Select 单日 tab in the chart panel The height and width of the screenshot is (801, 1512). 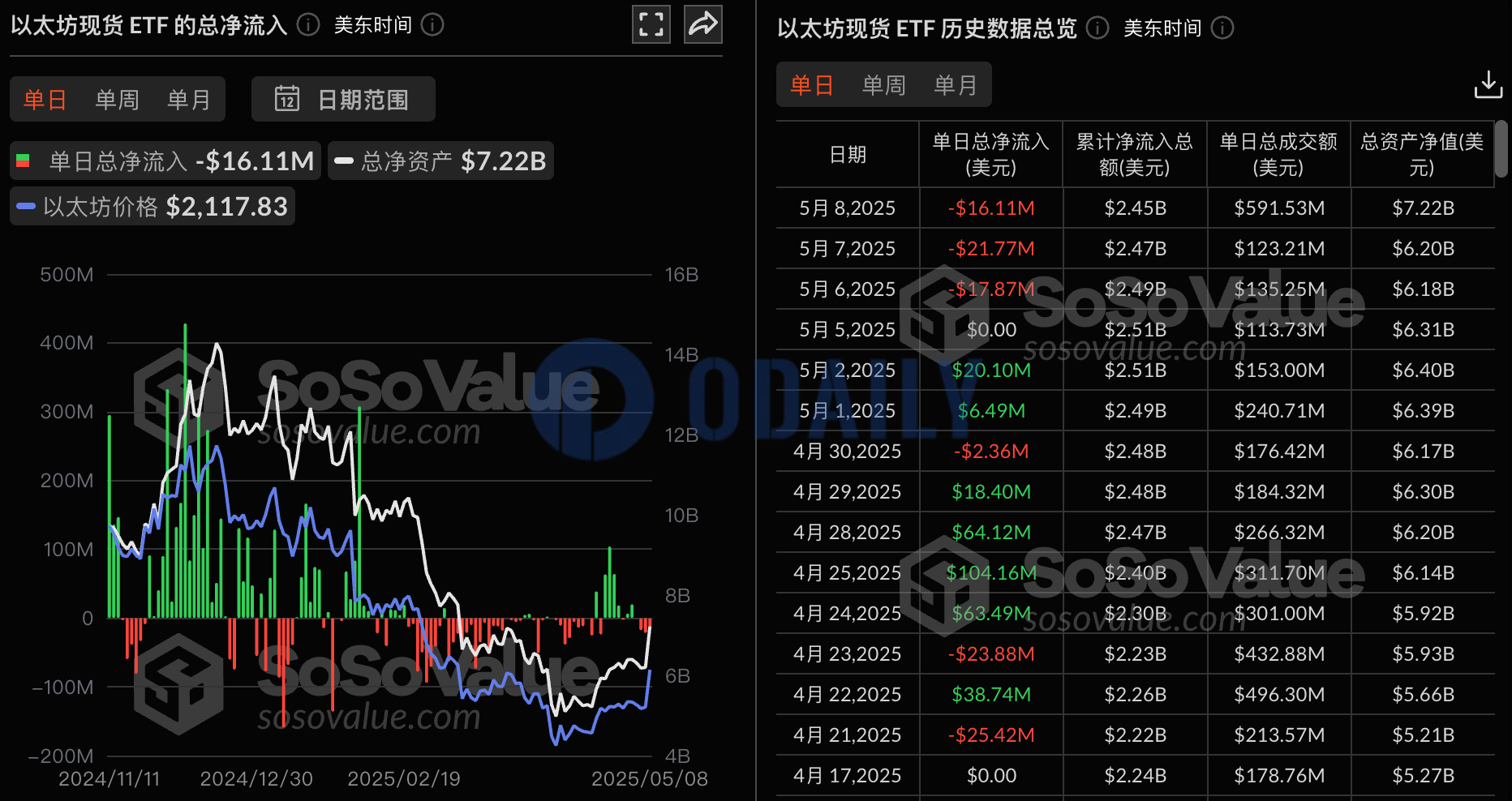click(x=45, y=100)
